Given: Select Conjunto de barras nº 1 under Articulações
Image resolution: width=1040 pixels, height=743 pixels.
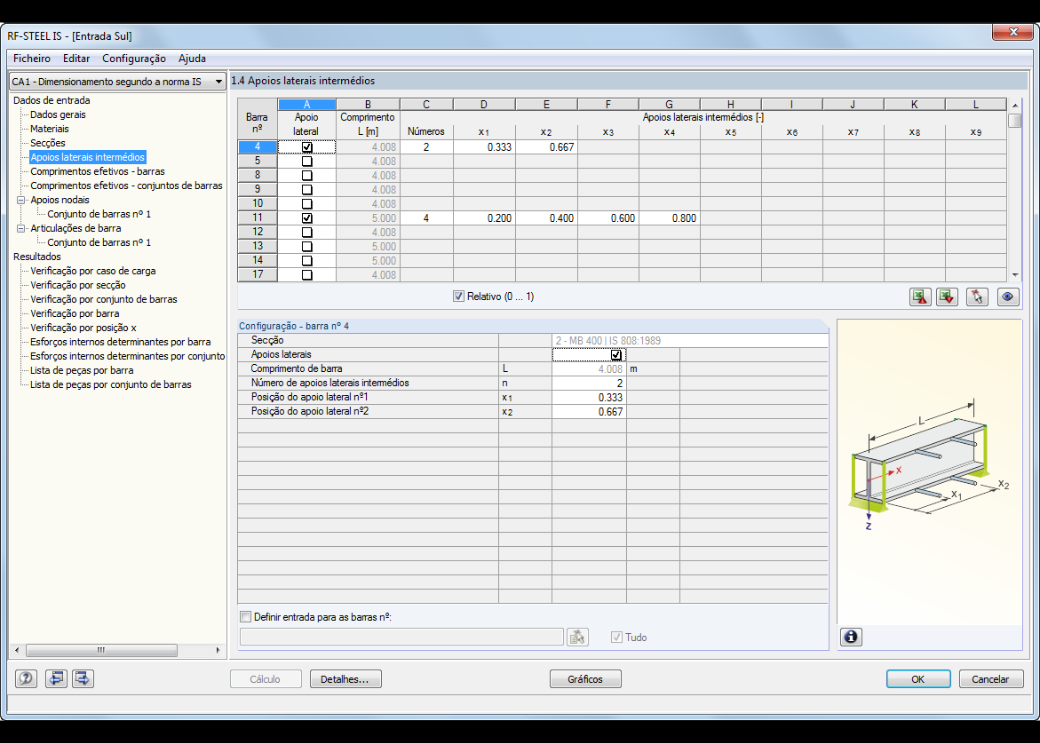Looking at the screenshot, I should pos(99,242).
